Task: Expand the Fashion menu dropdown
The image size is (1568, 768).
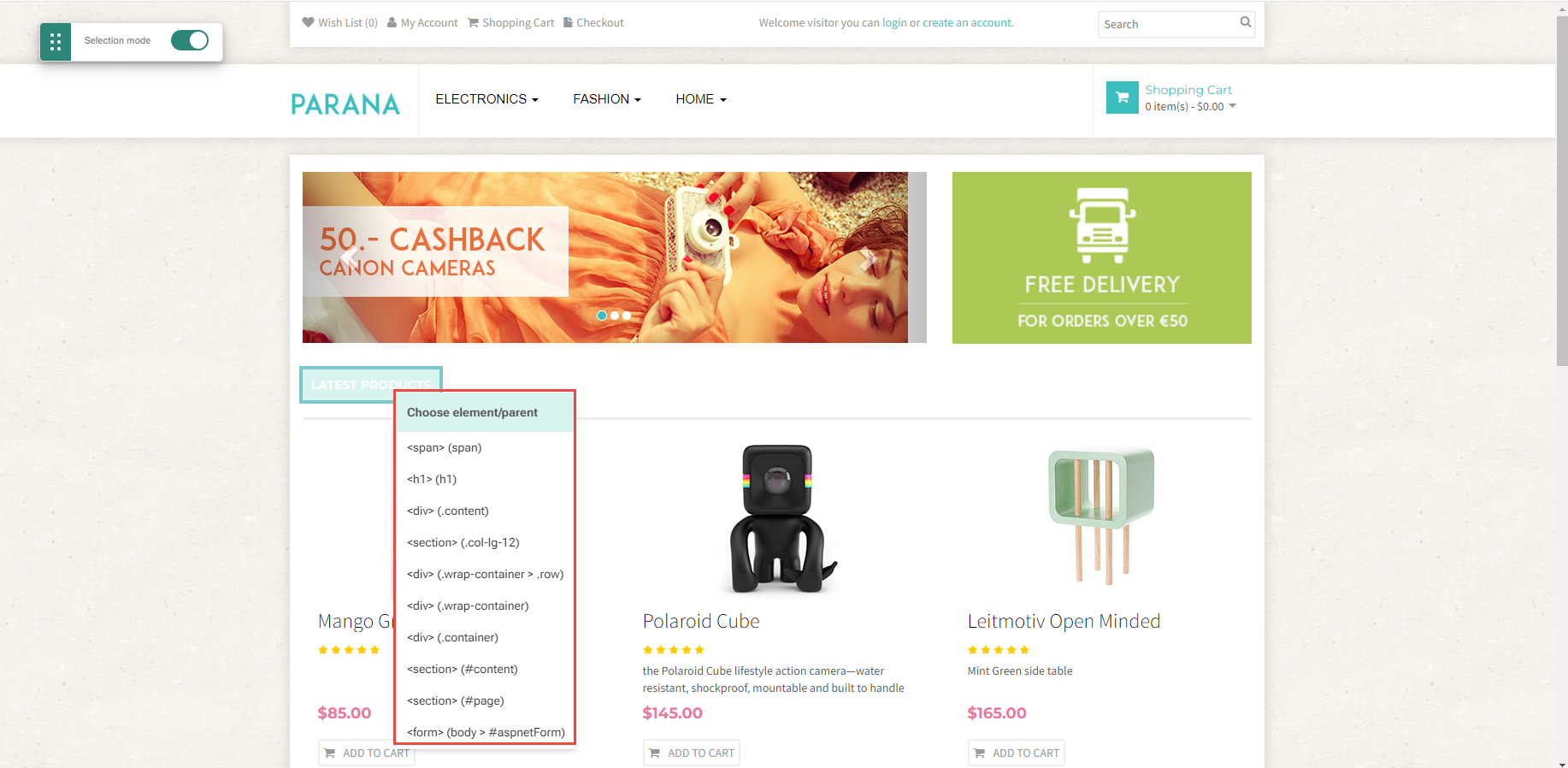Action: click(x=607, y=99)
